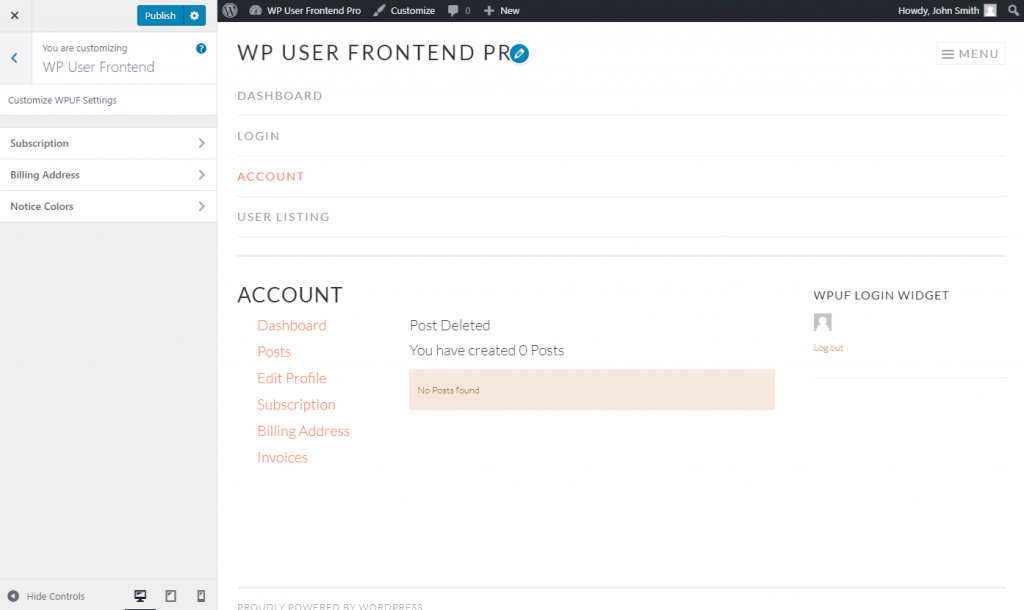Click the help question mark icon in customizer panel

tap(202, 47)
